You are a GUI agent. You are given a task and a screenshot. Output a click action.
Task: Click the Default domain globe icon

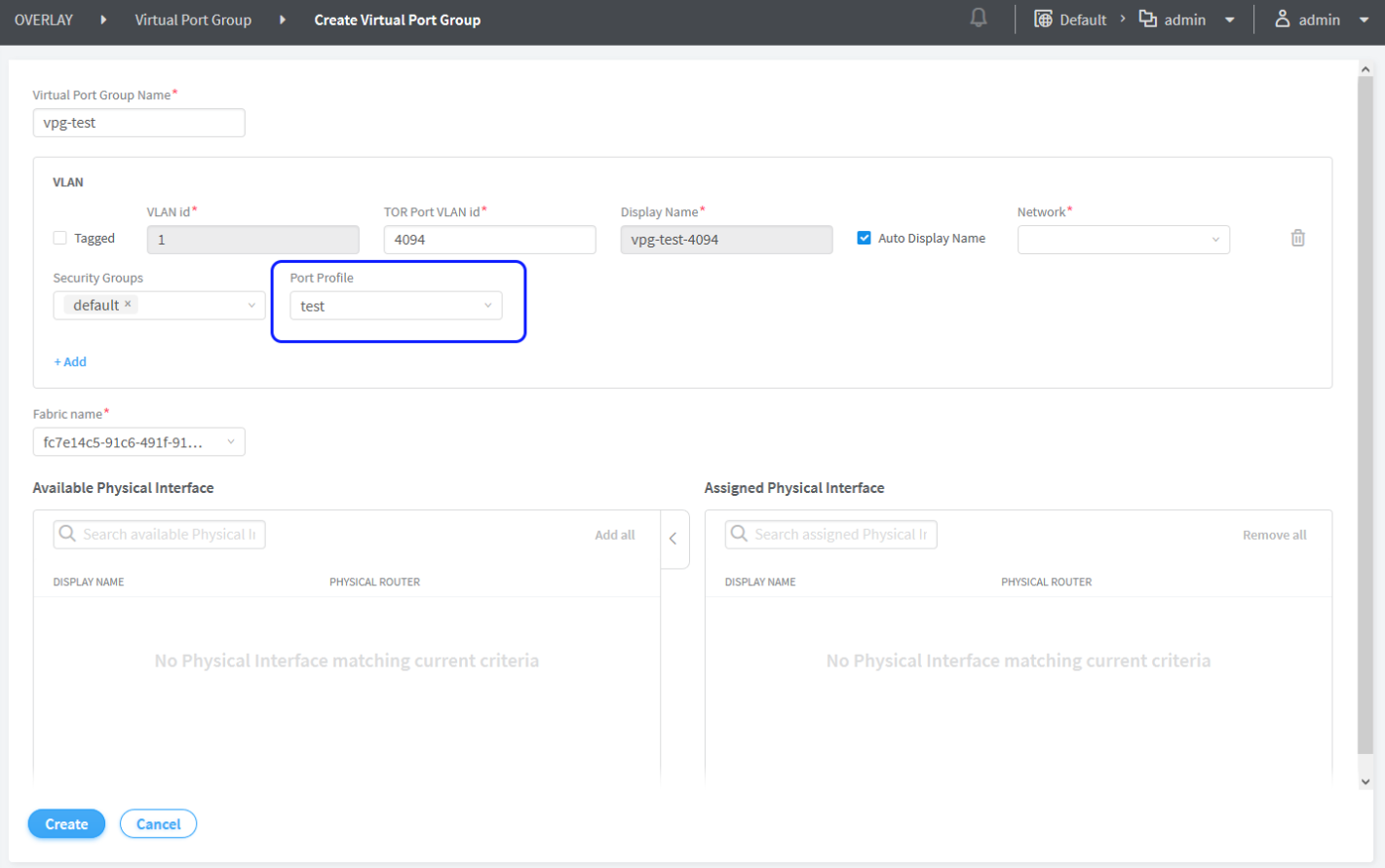1043,19
